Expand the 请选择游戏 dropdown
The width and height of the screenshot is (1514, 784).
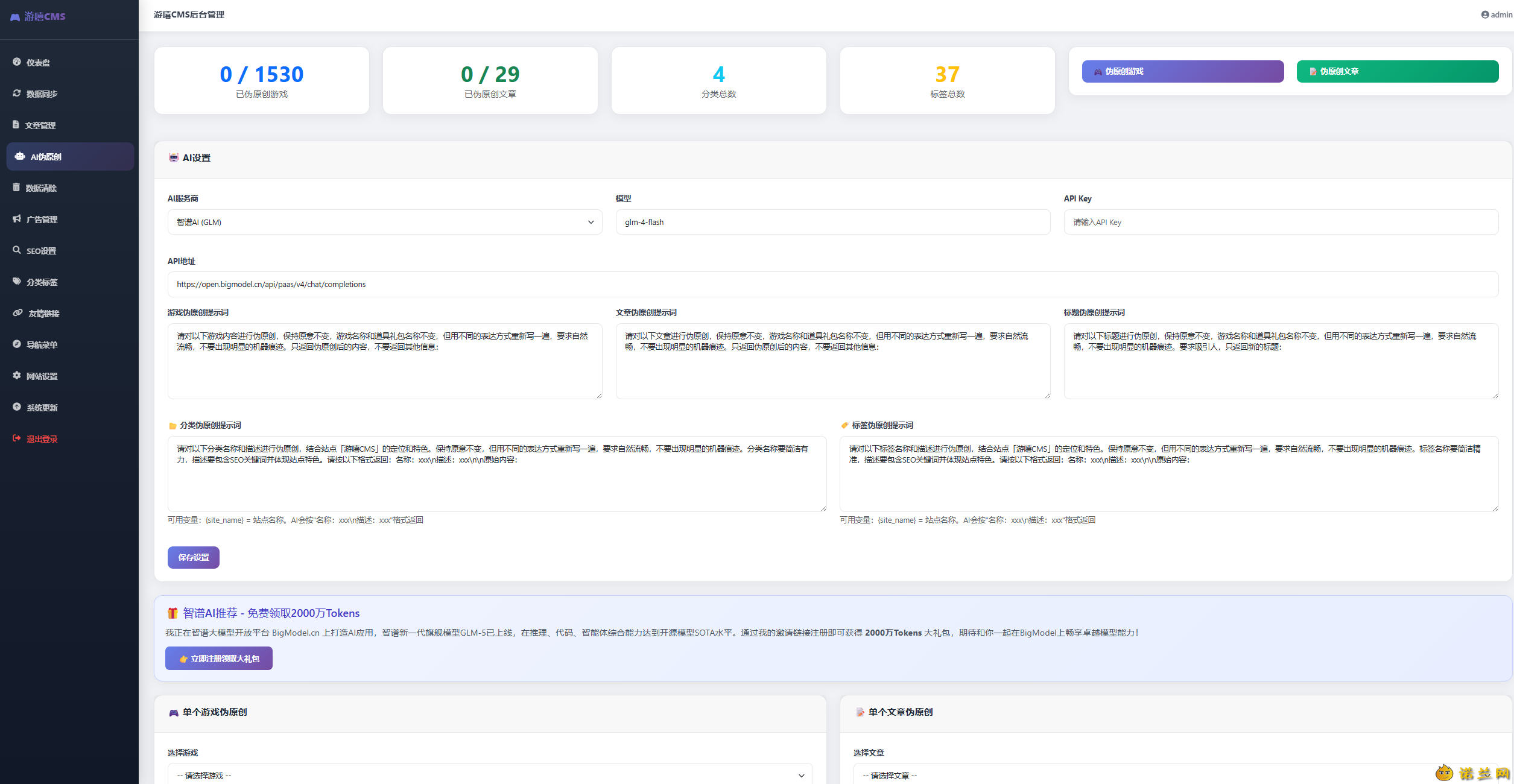(x=490, y=774)
